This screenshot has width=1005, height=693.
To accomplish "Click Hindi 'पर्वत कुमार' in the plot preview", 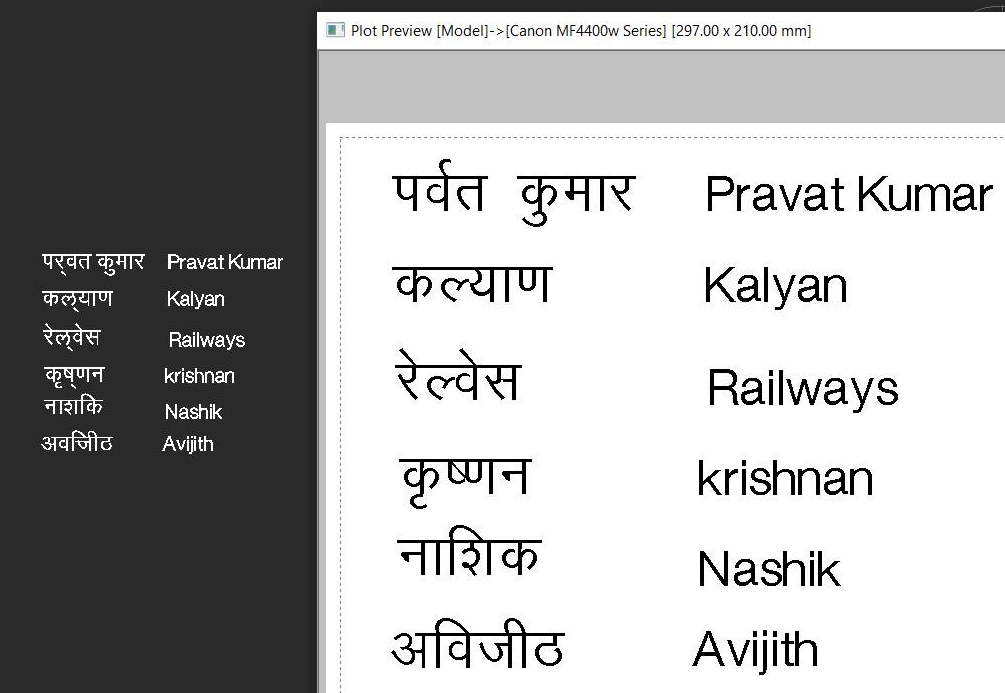I will point(513,194).
